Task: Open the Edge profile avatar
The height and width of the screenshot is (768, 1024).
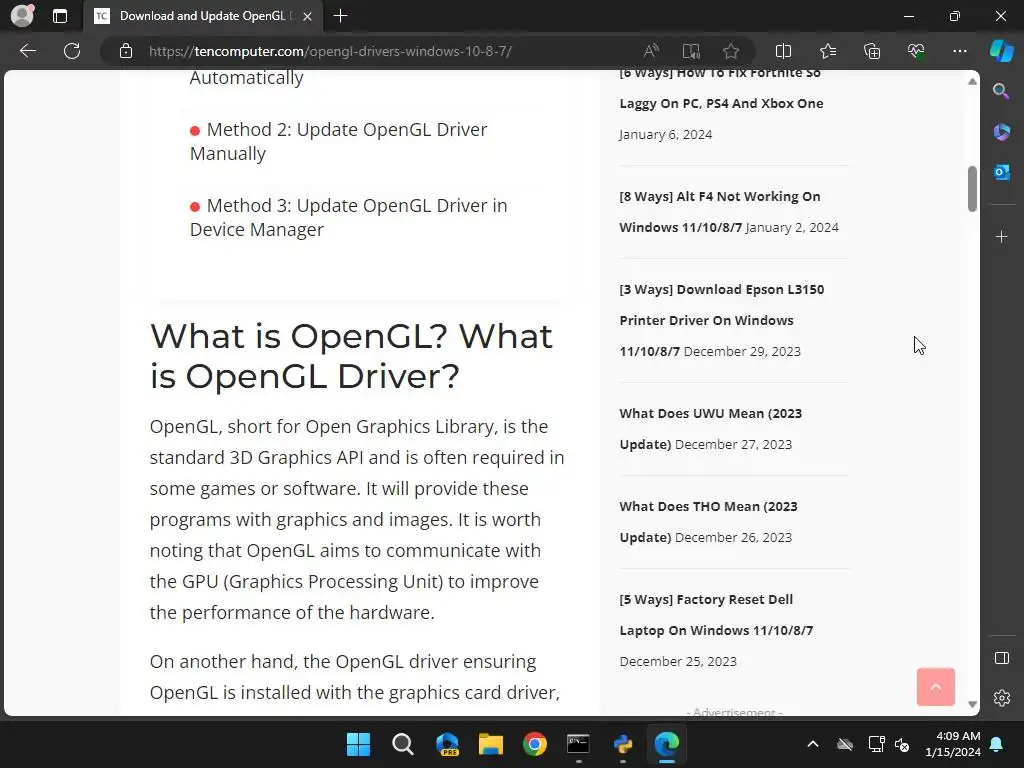Action: [x=22, y=16]
